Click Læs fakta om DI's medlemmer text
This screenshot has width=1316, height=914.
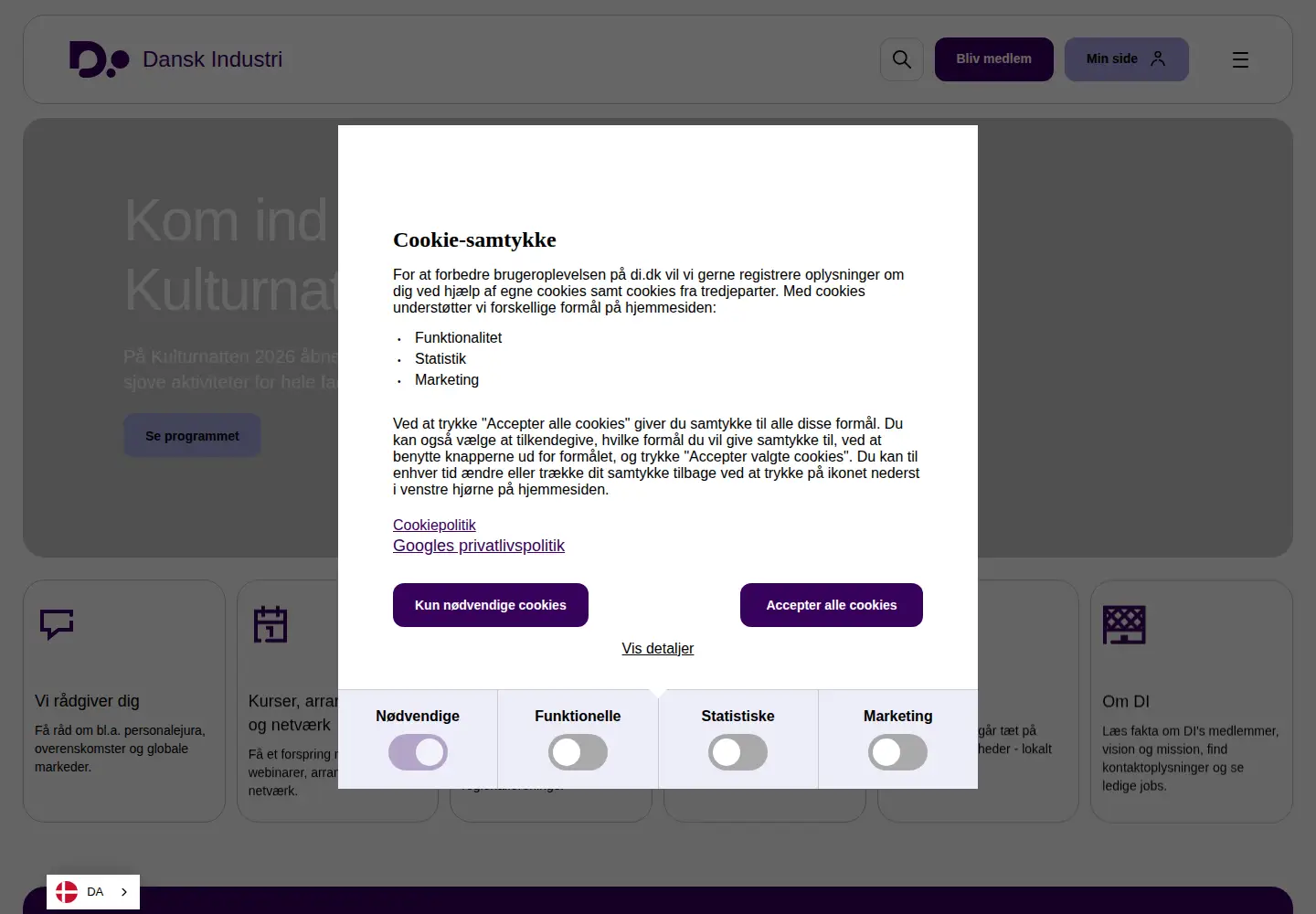click(1190, 758)
